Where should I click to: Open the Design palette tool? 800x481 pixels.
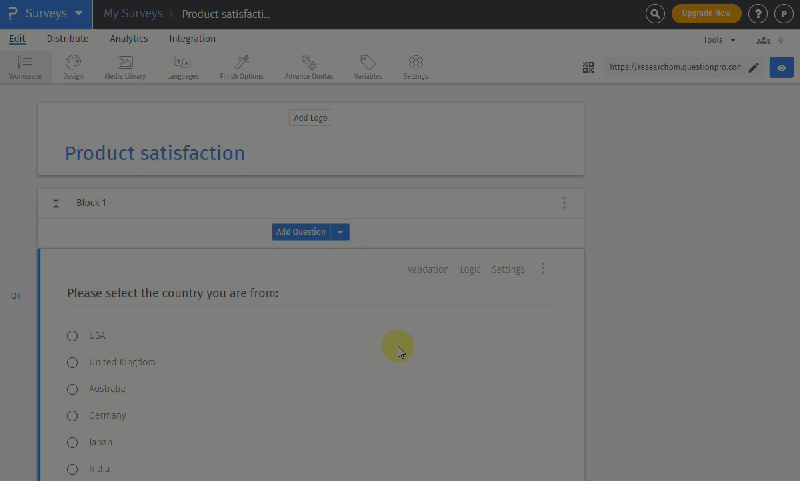pos(73,67)
